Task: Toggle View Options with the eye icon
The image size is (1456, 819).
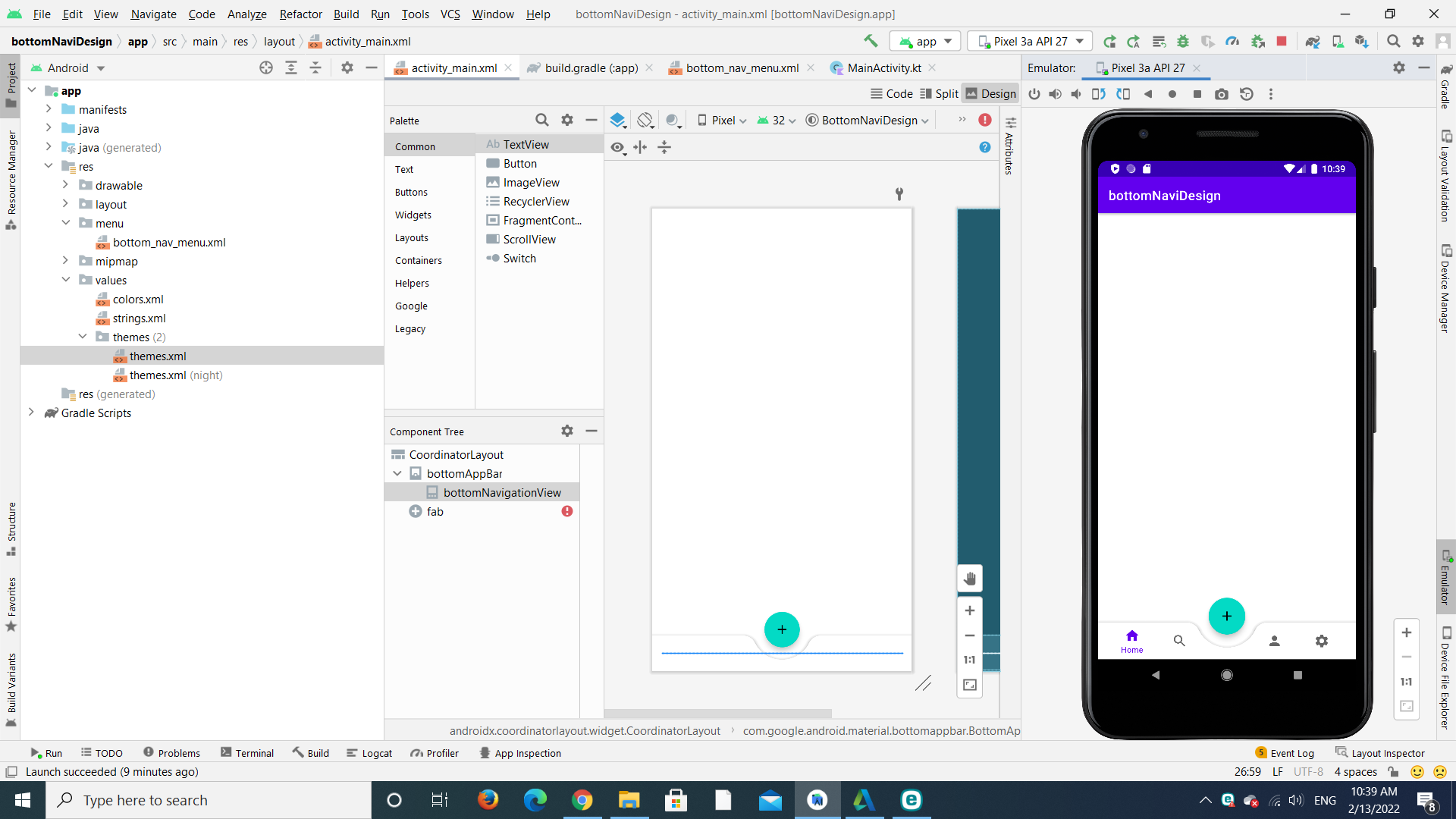Action: click(x=618, y=147)
